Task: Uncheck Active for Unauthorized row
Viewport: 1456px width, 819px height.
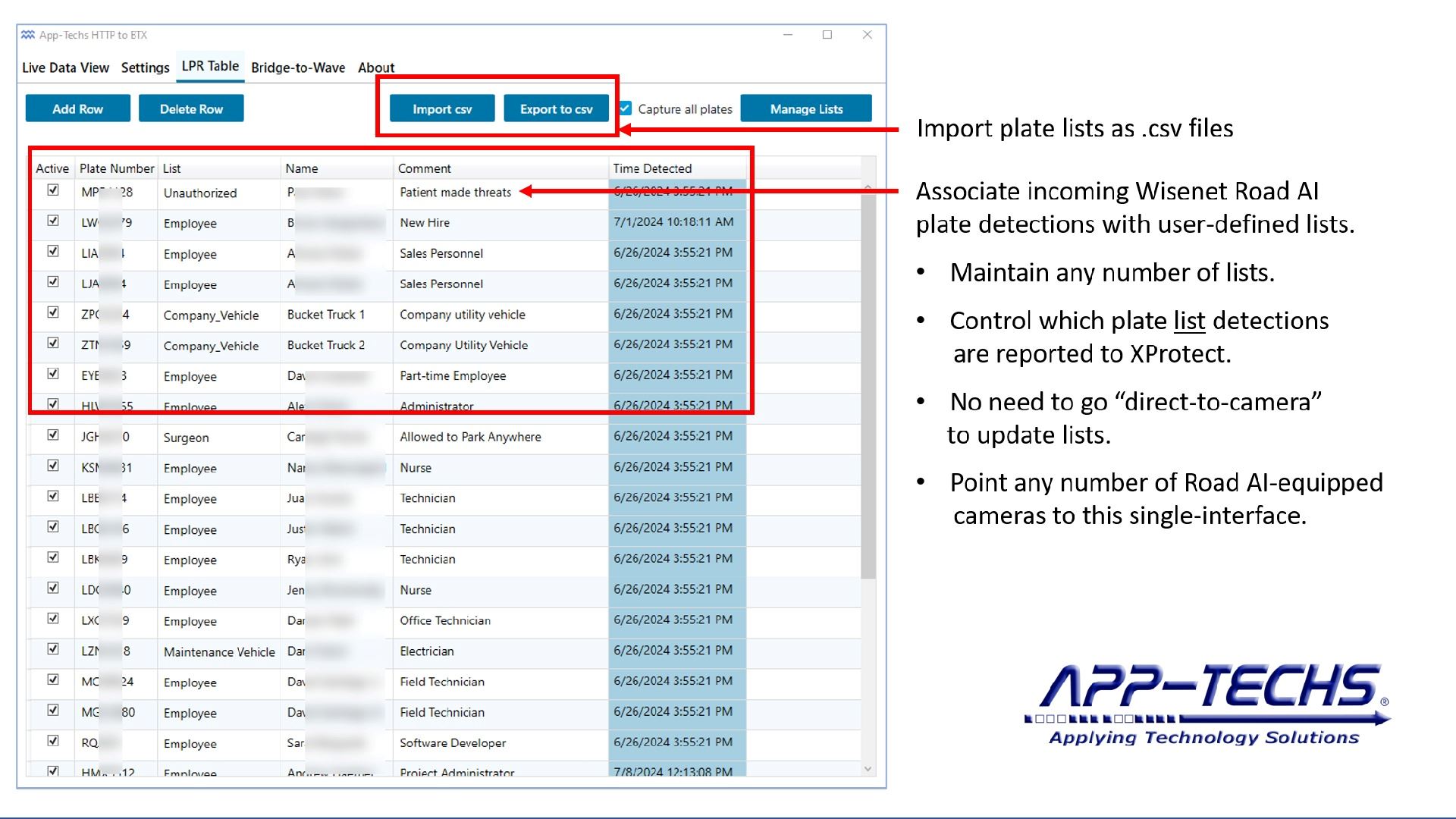Action: (53, 190)
